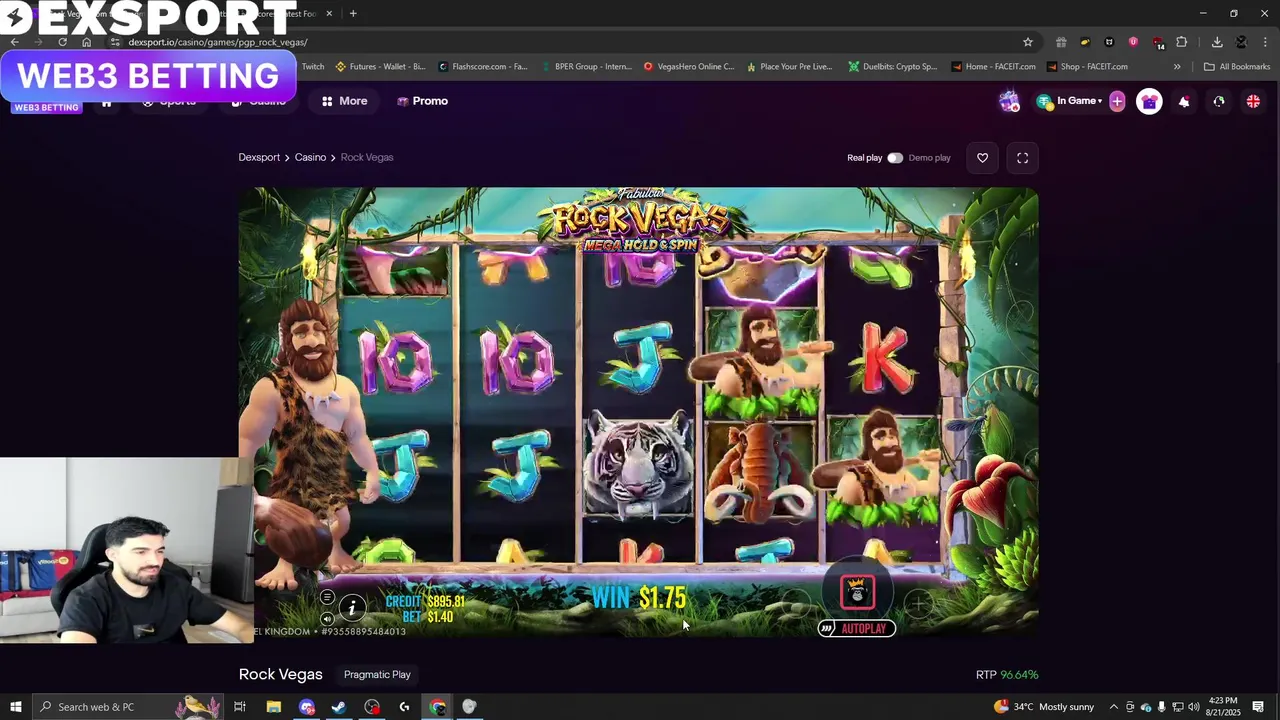The width and height of the screenshot is (1280, 720).
Task: Open the Windows notification center icon
Action: (x=1258, y=707)
